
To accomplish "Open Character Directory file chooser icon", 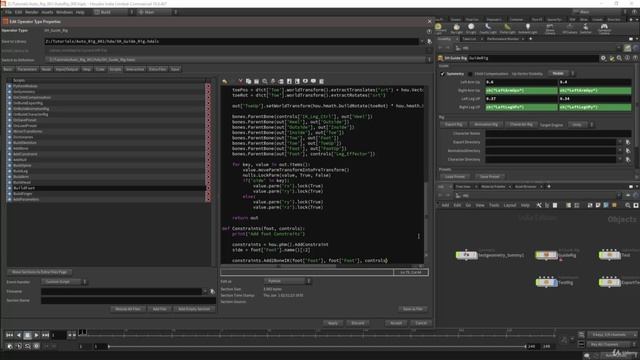I will (628, 159).
